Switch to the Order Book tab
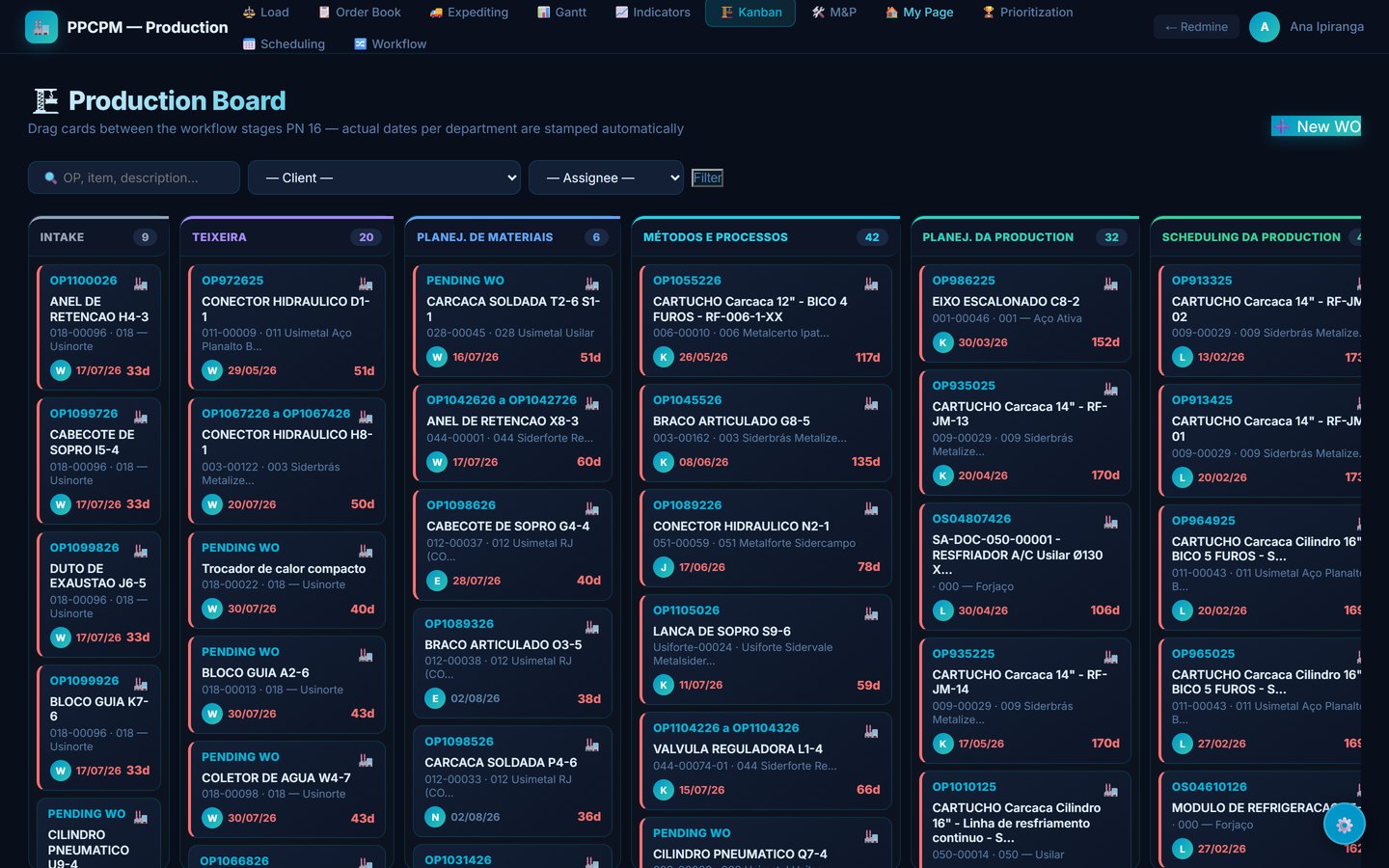Screen dimensions: 1389x868 358,13
